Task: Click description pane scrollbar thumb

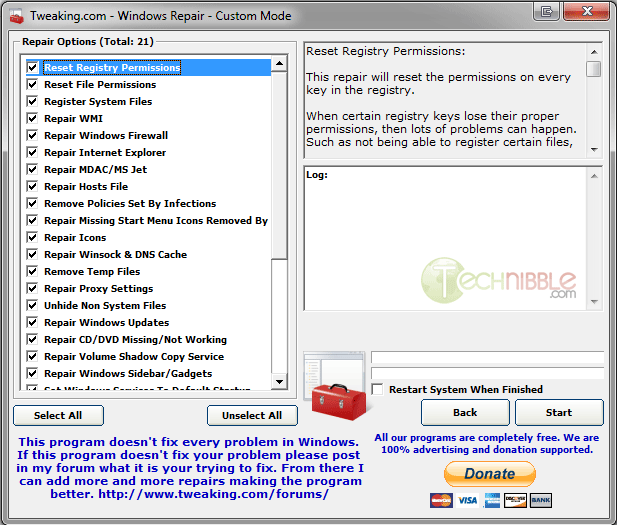Action: (x=594, y=69)
